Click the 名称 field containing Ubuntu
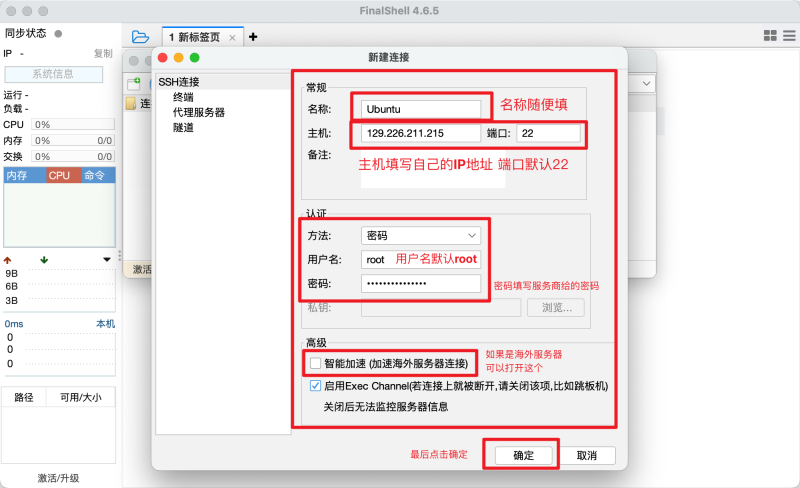 (421, 109)
